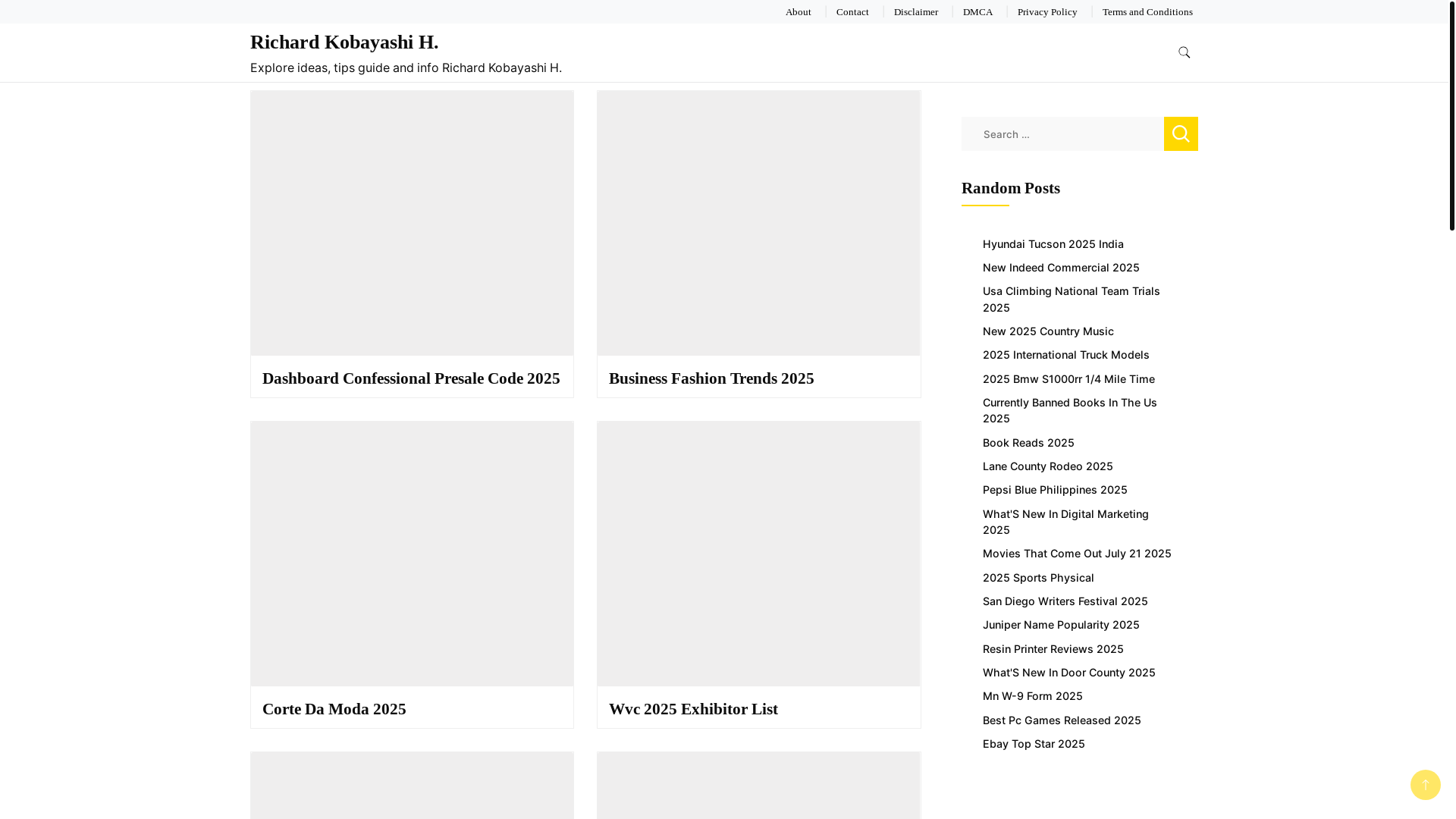This screenshot has width=1456, height=819.
Task: Open Pepsi Blue Philippines 2025 link
Action: click(1055, 490)
